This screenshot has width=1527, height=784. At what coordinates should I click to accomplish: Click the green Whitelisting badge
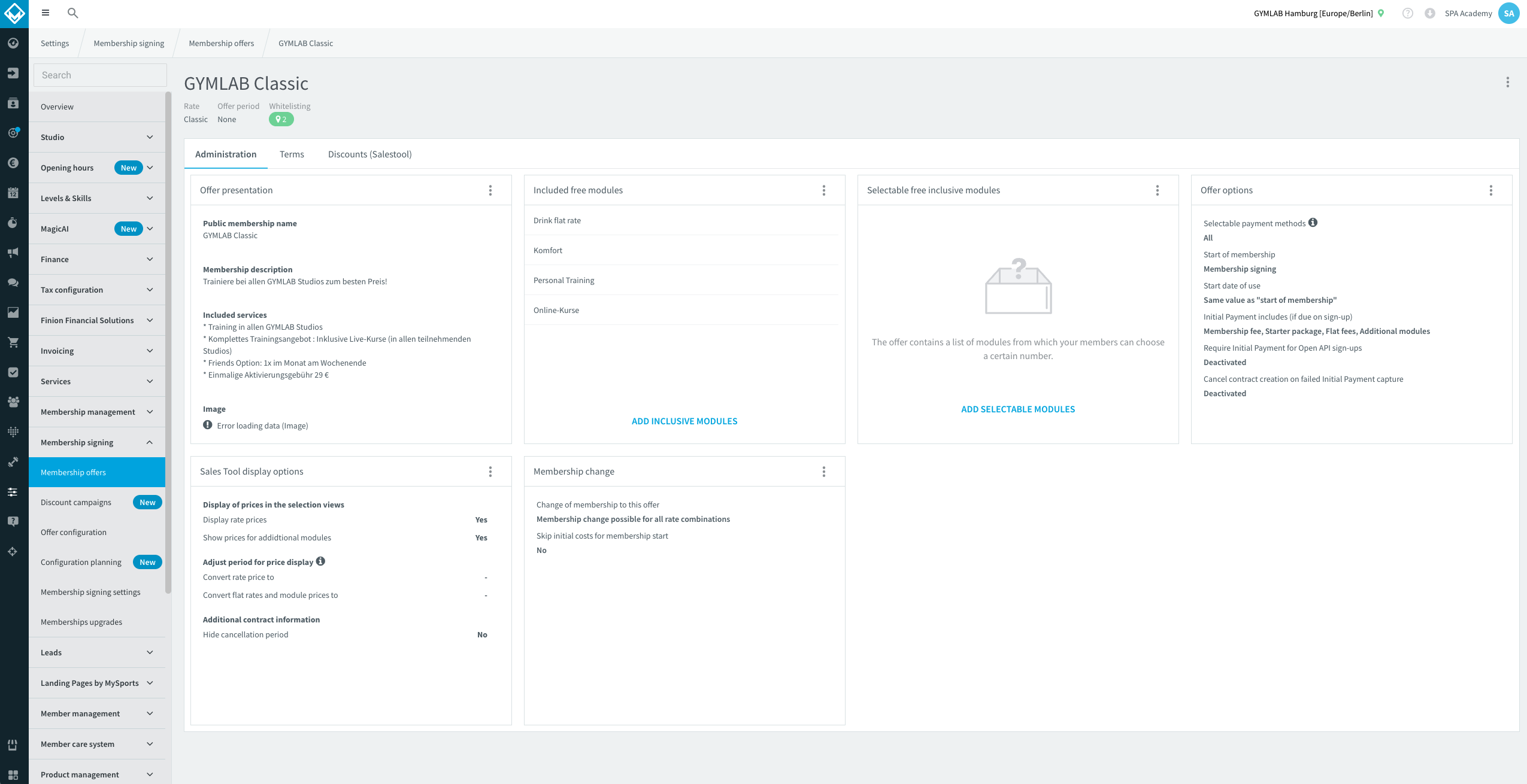coord(281,119)
